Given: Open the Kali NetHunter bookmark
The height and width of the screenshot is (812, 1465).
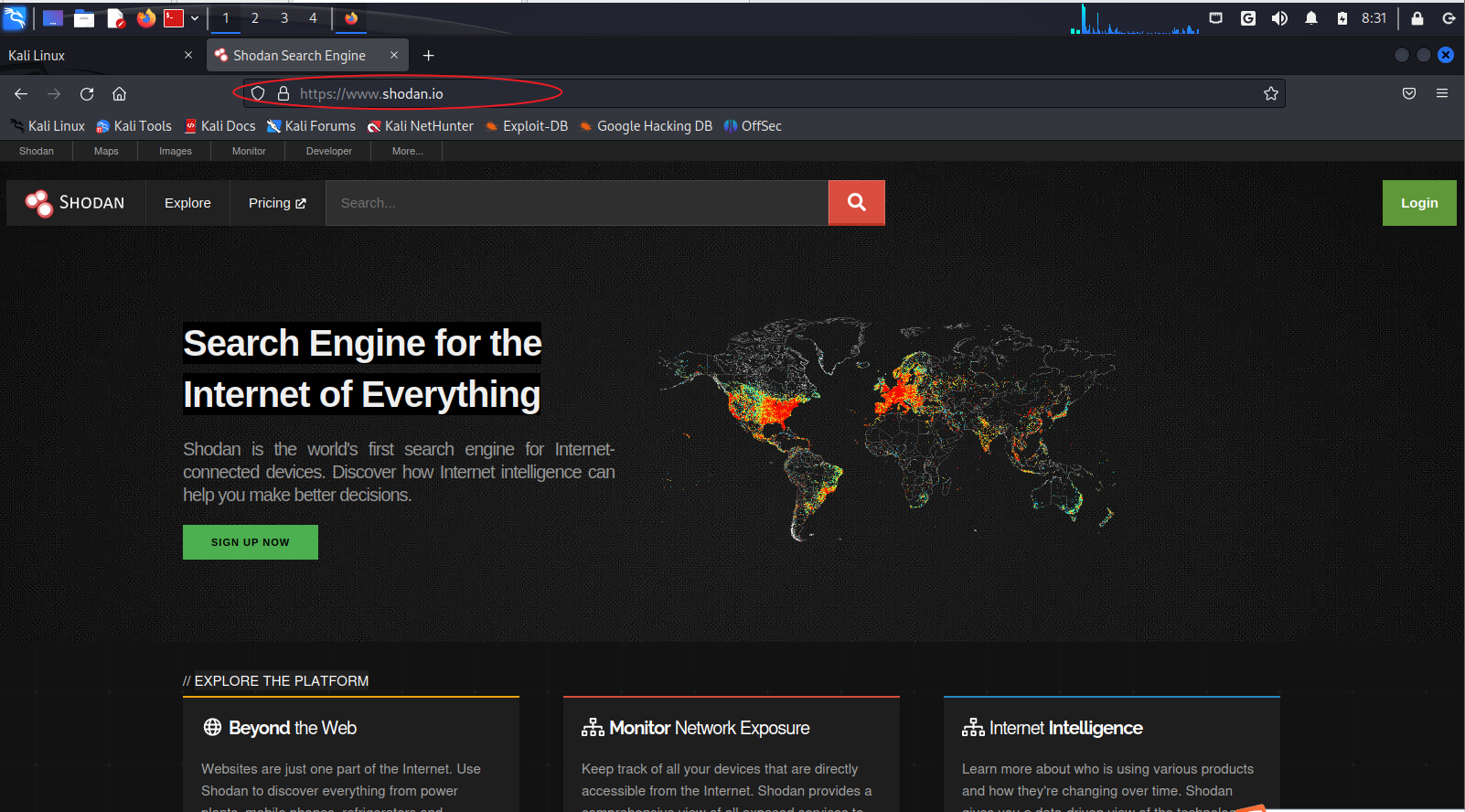Looking at the screenshot, I should (x=421, y=126).
